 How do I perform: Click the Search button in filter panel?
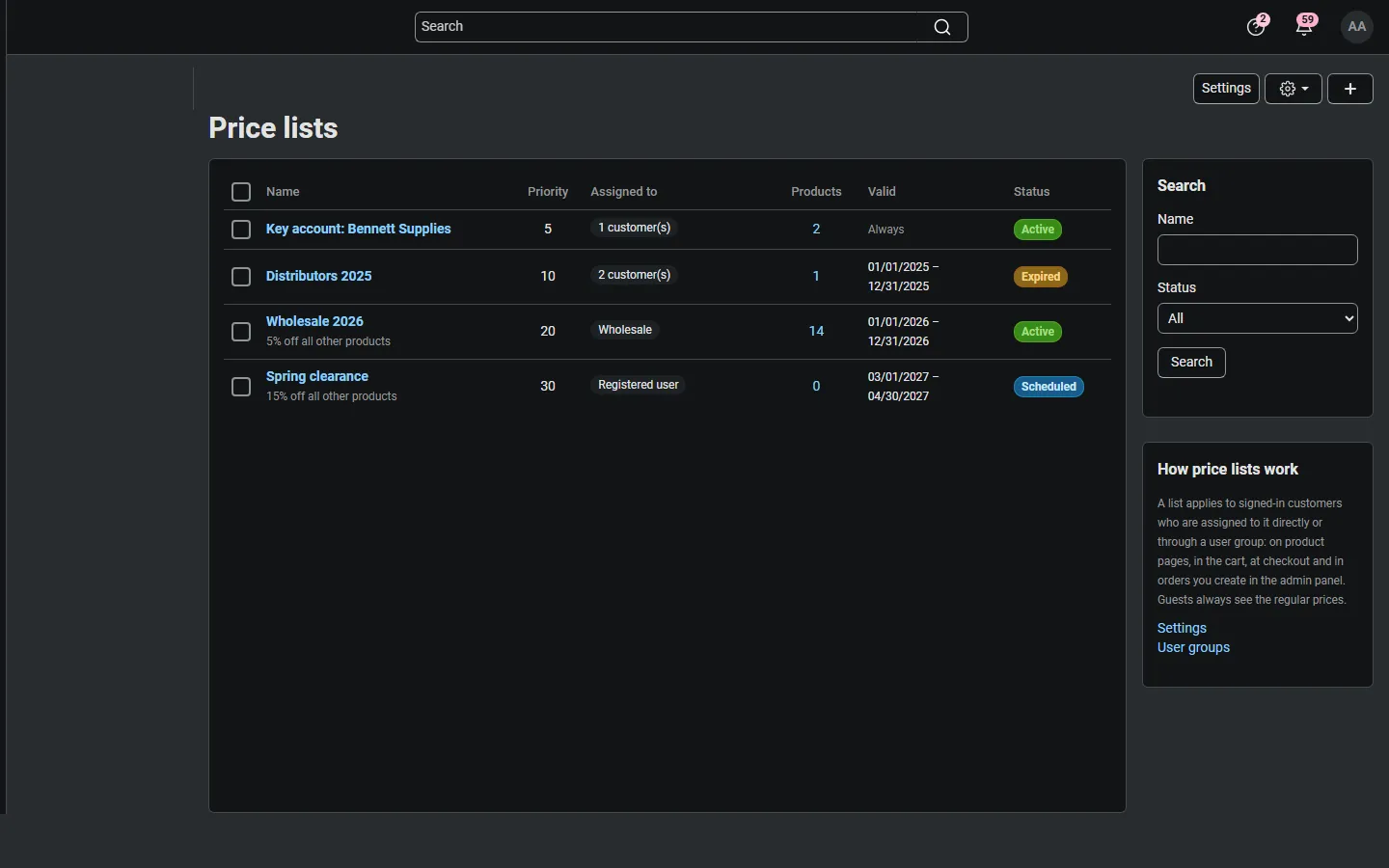coord(1192,363)
